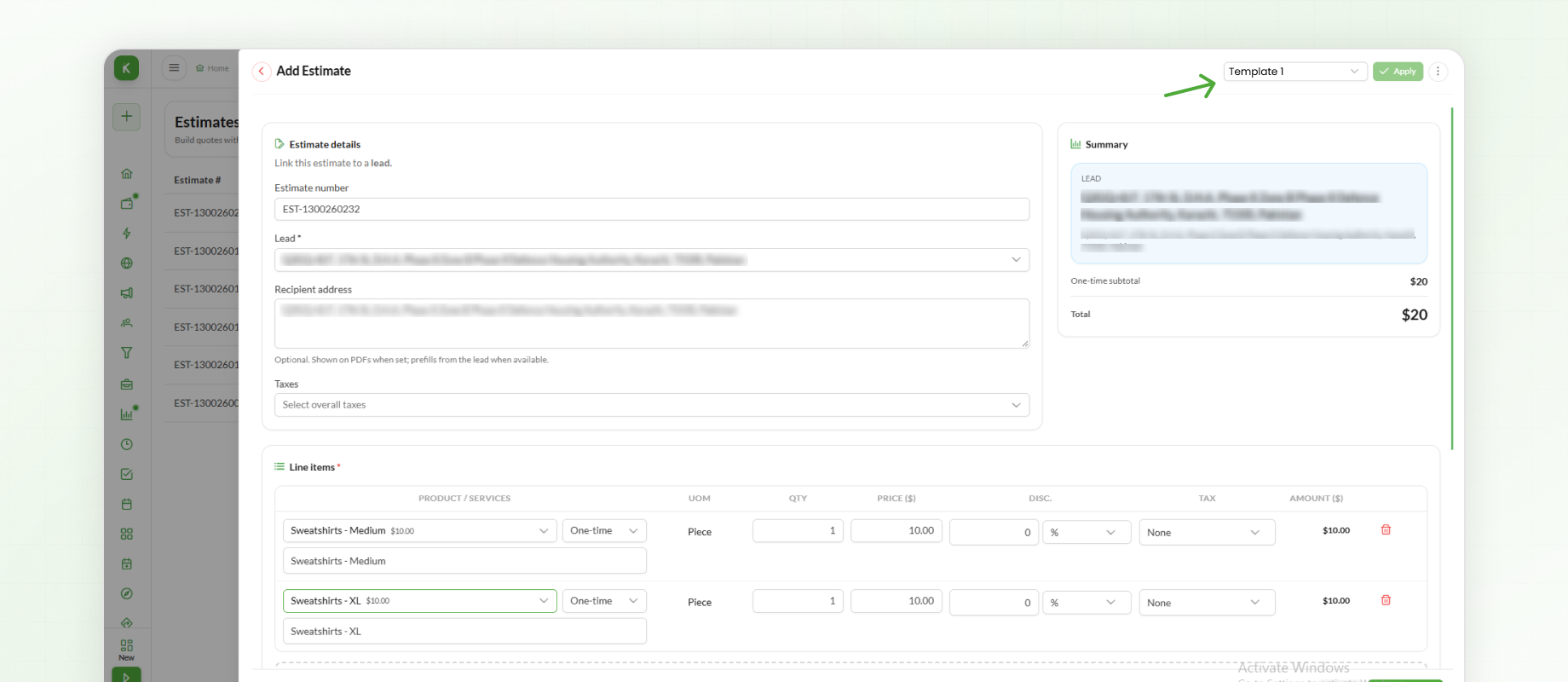The width and height of the screenshot is (1568, 682).
Task: Click description field containing Sweatshirts - XL
Action: (x=464, y=632)
